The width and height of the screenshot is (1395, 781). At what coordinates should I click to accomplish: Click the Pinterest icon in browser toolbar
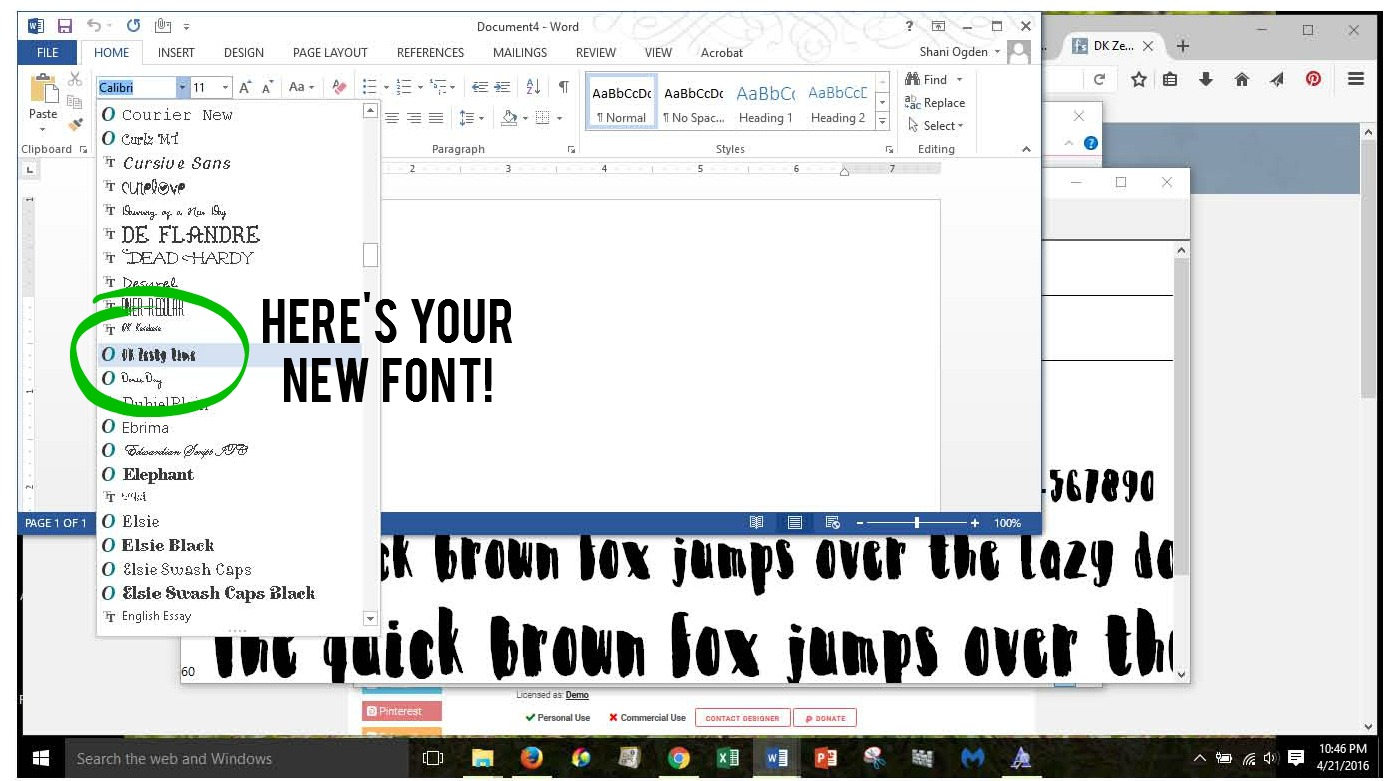(x=1314, y=80)
